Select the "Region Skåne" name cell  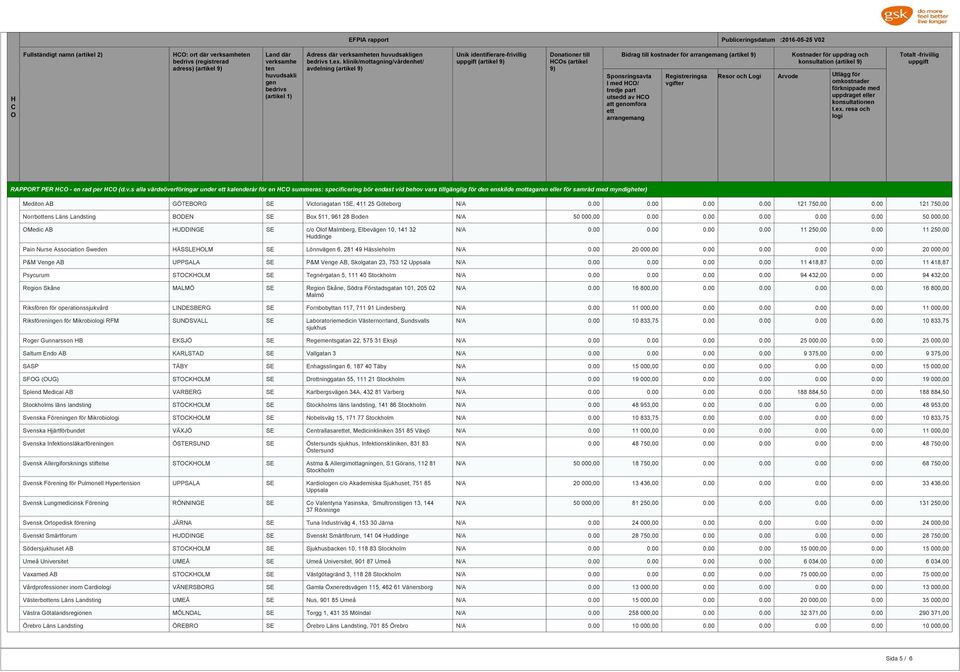coord(94,291)
